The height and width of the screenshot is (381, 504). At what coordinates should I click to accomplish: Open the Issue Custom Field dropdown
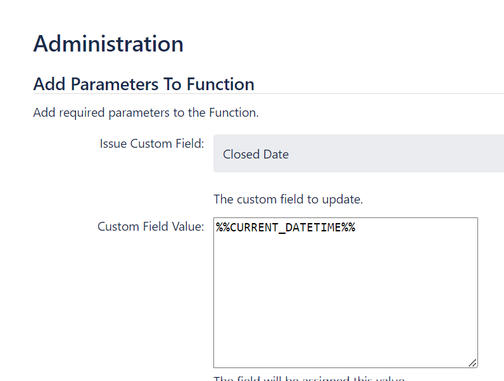(x=359, y=154)
